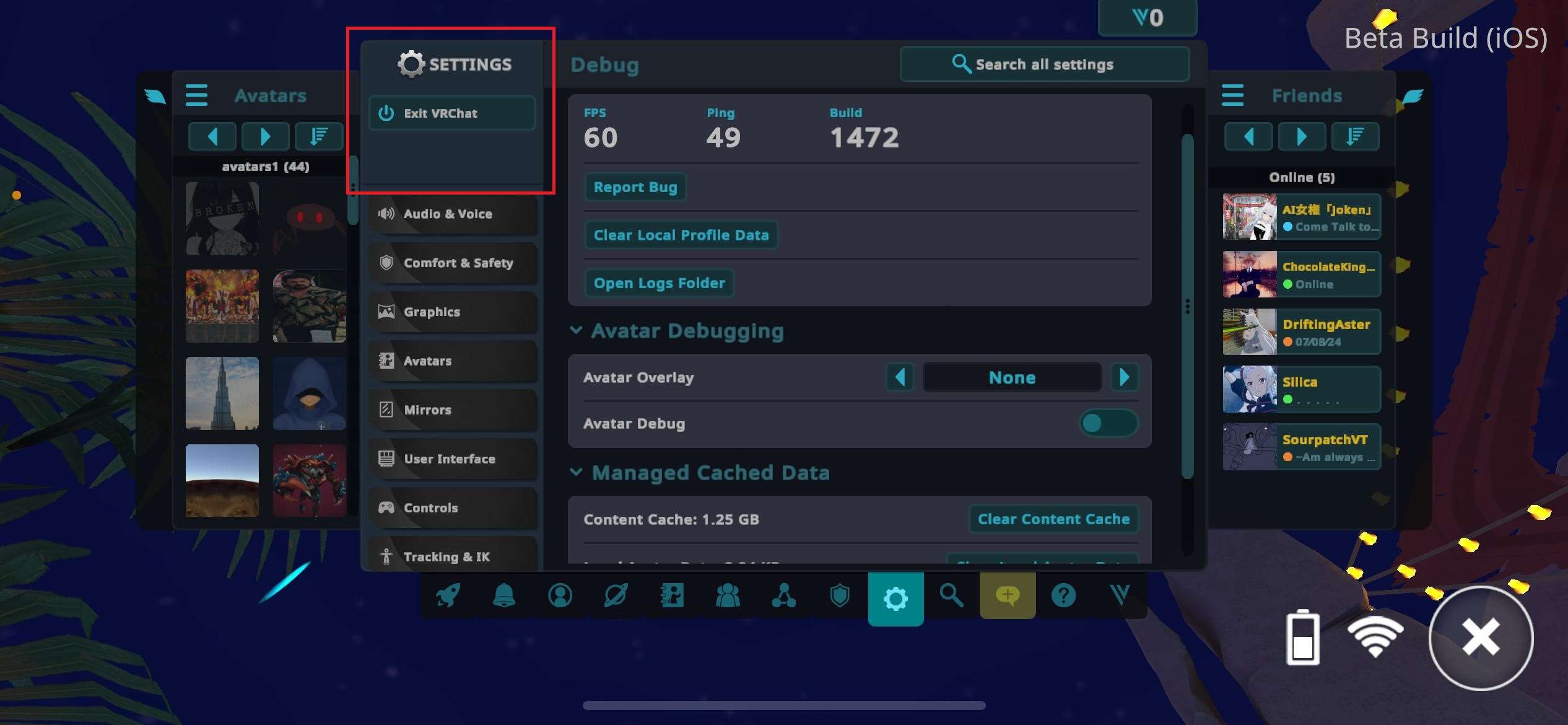Select next Avatar Overlay option
This screenshot has width=1568, height=725.
[x=1125, y=377]
